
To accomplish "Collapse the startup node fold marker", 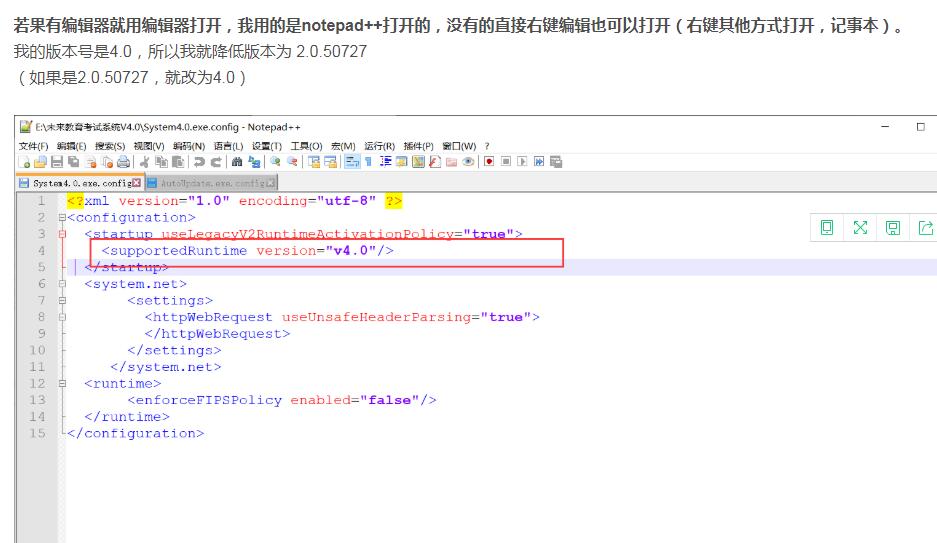I will (x=62, y=234).
